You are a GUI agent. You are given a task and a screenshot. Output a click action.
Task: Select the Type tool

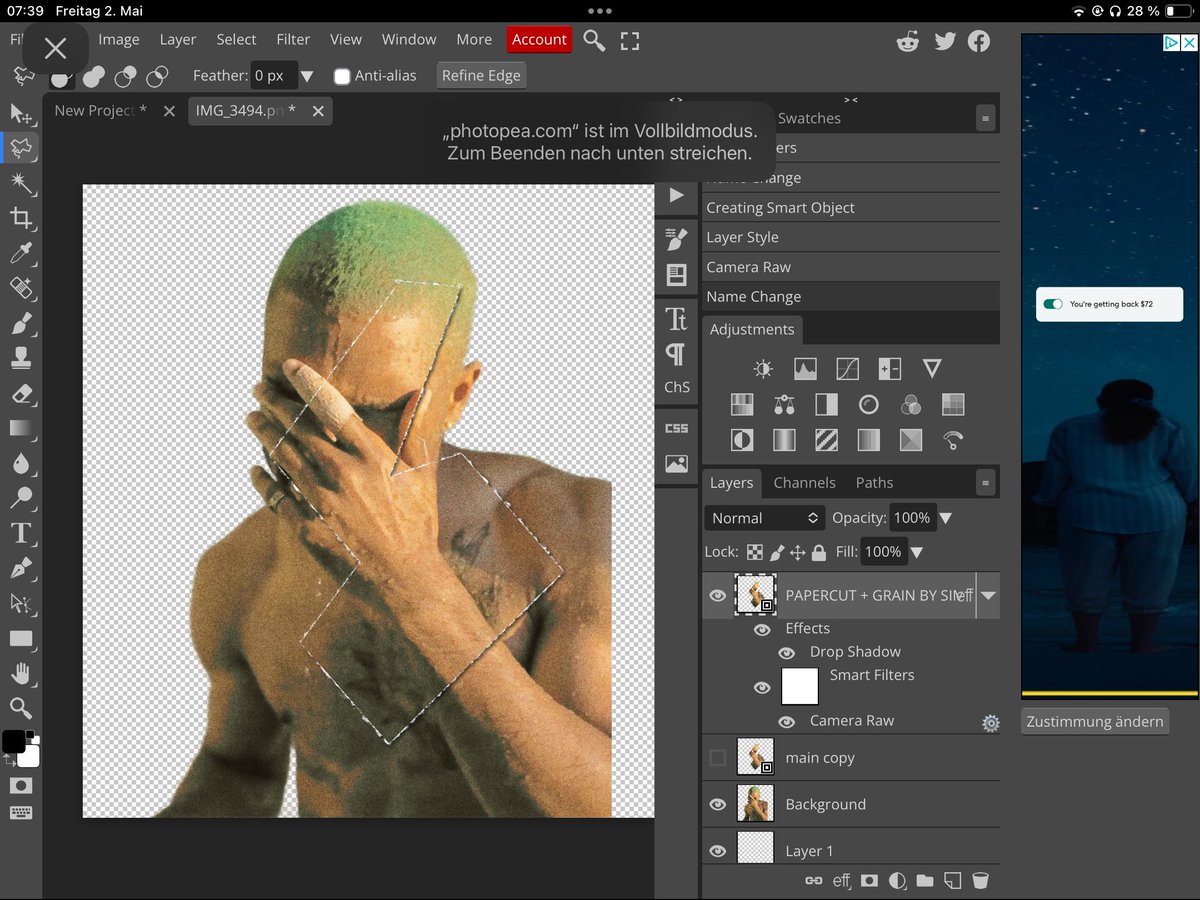21,533
